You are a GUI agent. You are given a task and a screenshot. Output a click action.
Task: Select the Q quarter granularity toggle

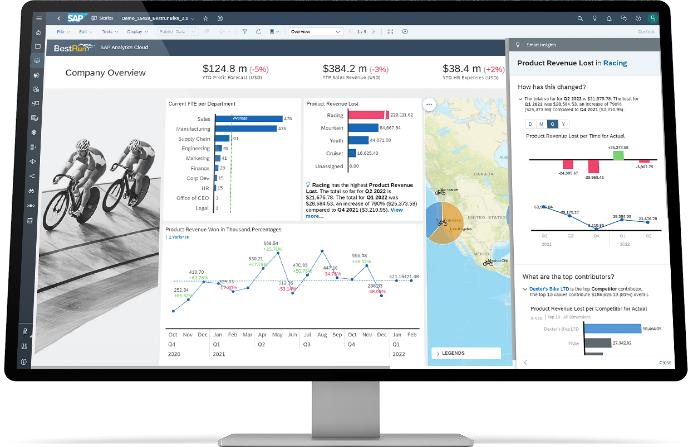point(552,124)
